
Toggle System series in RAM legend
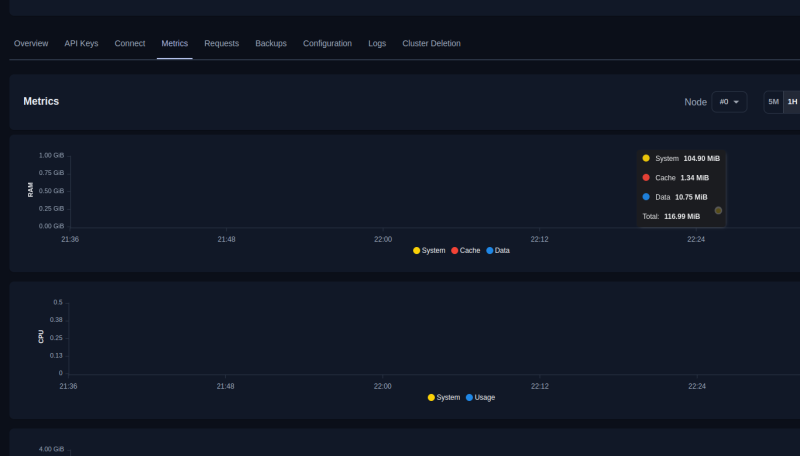click(x=429, y=250)
